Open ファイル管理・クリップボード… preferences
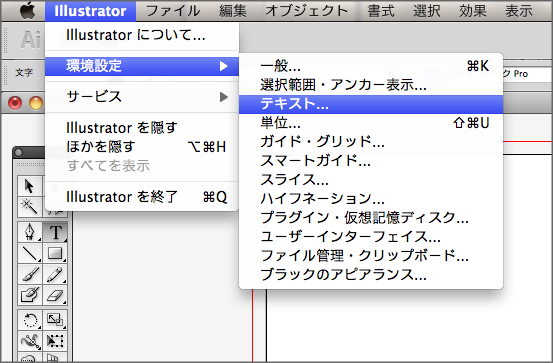The width and height of the screenshot is (553, 363). [x=371, y=256]
